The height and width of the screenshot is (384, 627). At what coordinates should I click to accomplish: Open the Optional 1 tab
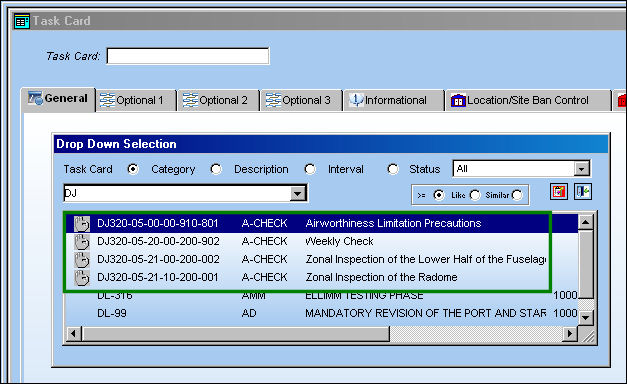136,100
